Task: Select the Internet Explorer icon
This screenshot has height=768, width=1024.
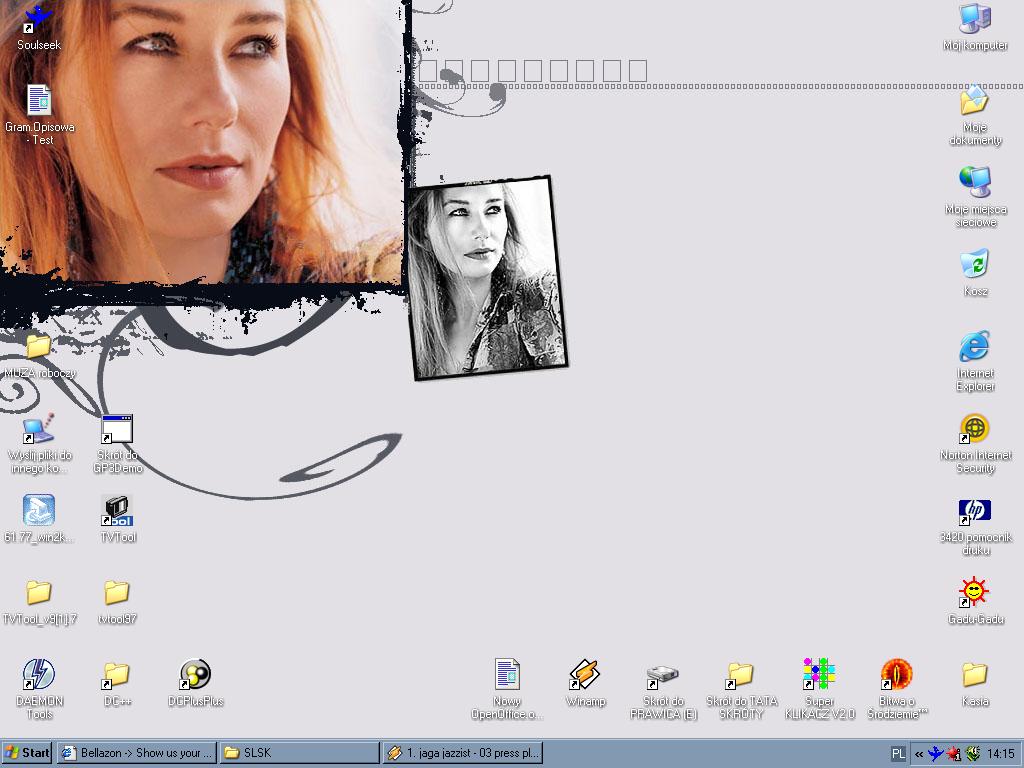Action: pos(974,347)
